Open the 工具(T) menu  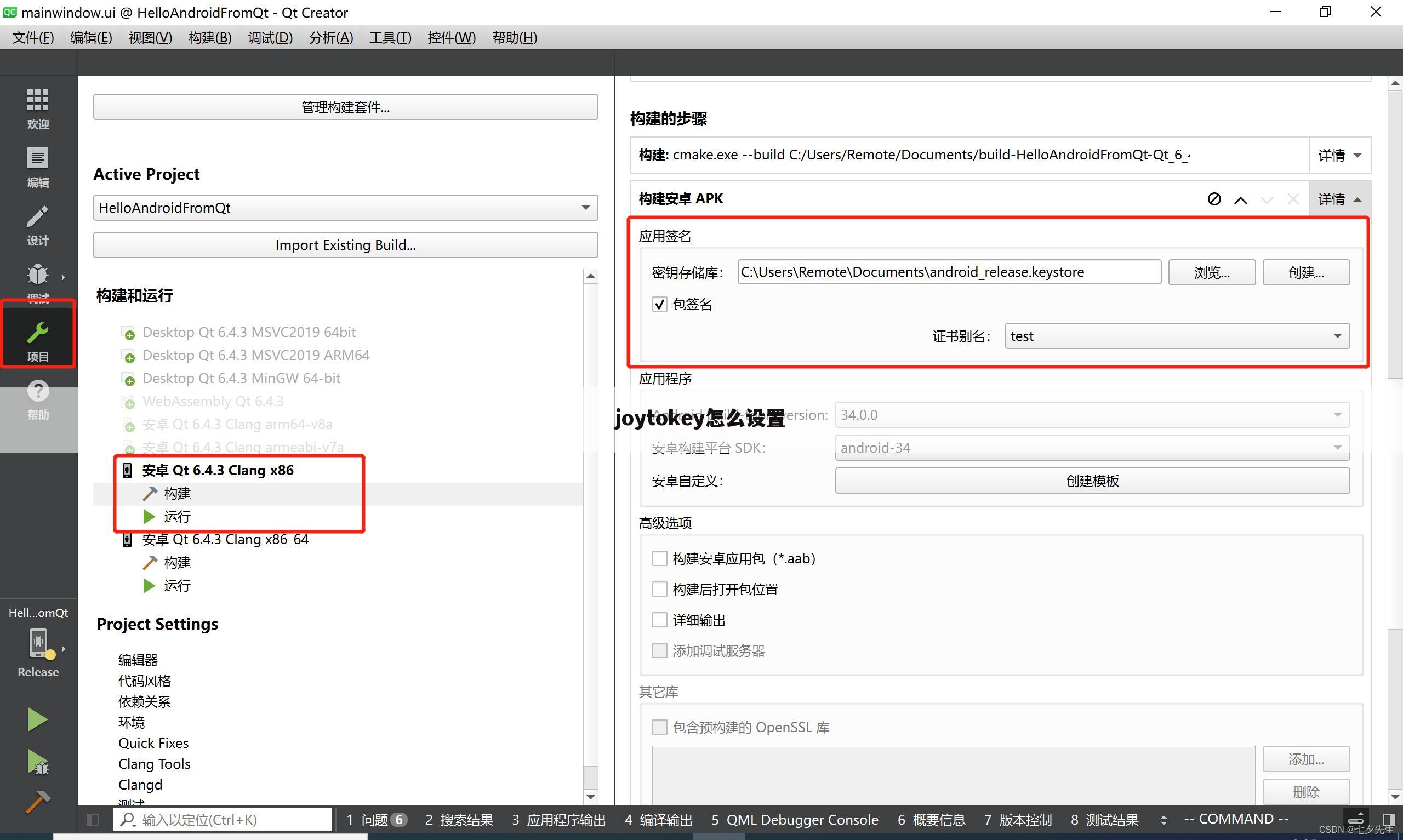click(x=390, y=38)
